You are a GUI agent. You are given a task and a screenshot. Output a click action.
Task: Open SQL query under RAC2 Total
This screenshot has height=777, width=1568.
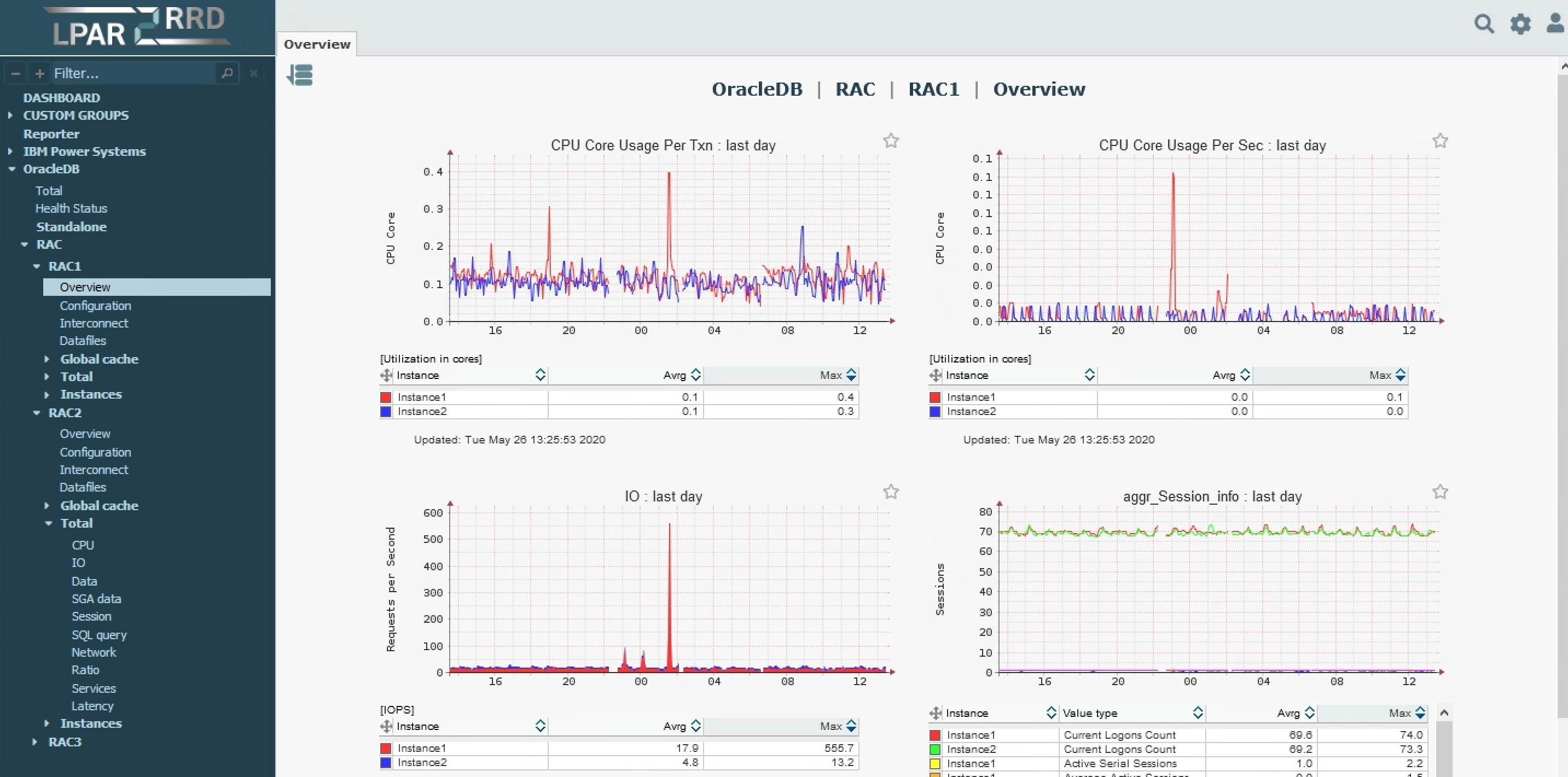pos(99,635)
